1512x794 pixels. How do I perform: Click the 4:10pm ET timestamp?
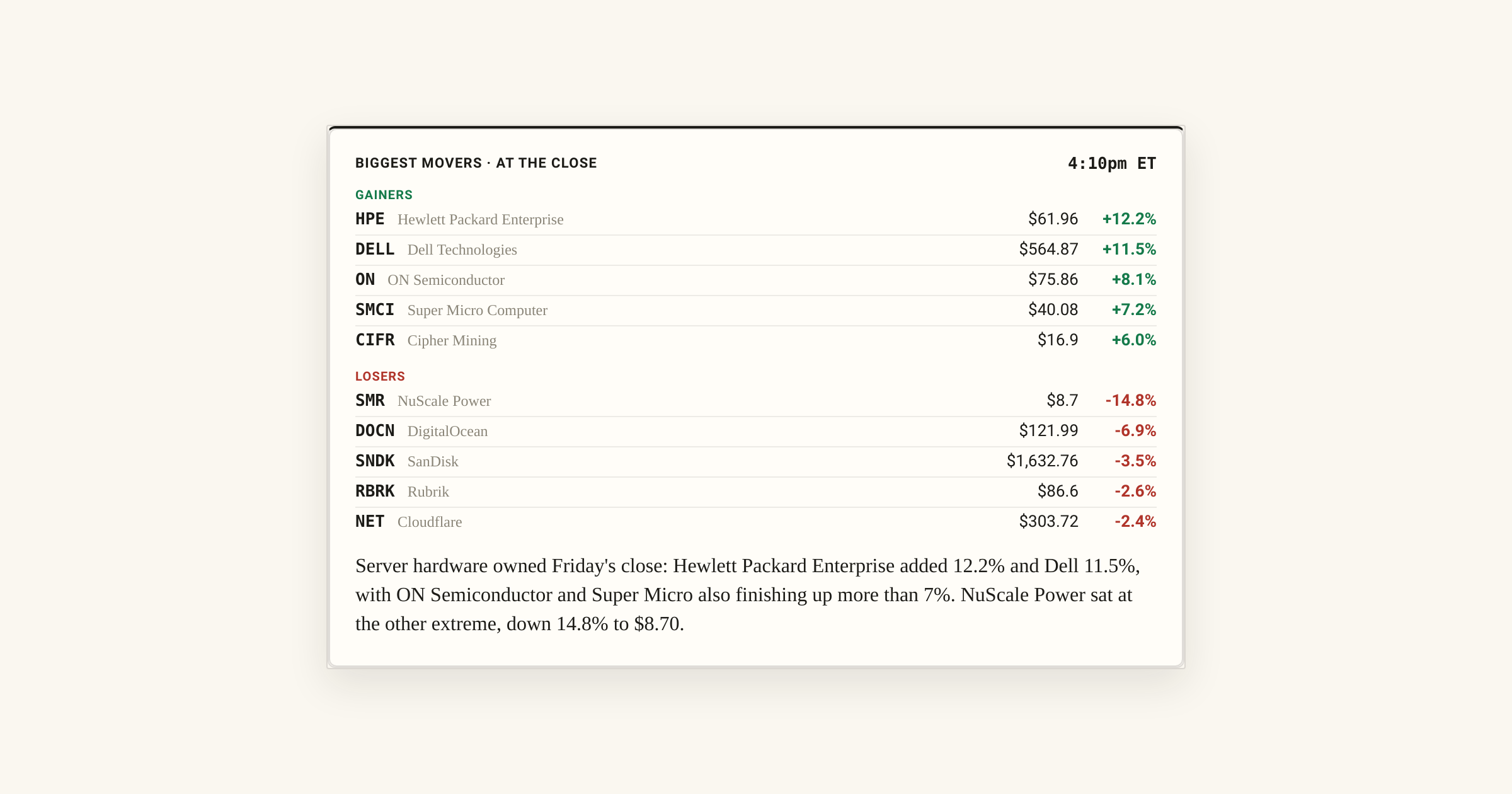[x=1112, y=163]
